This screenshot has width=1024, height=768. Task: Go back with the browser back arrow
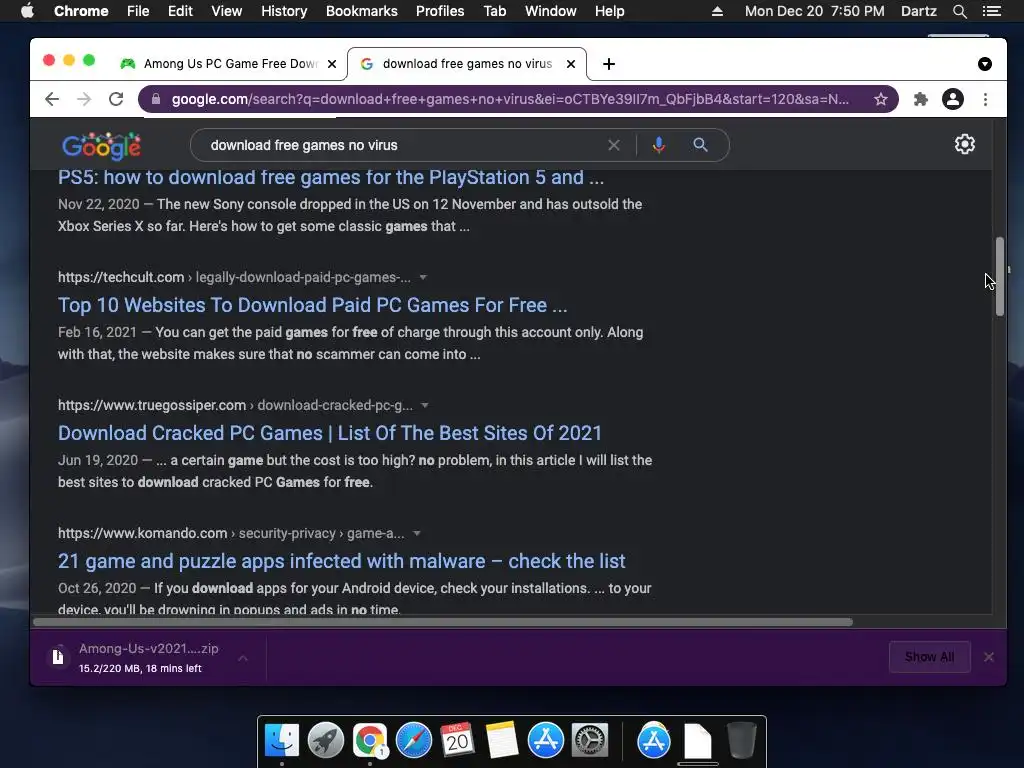pyautogui.click(x=52, y=99)
